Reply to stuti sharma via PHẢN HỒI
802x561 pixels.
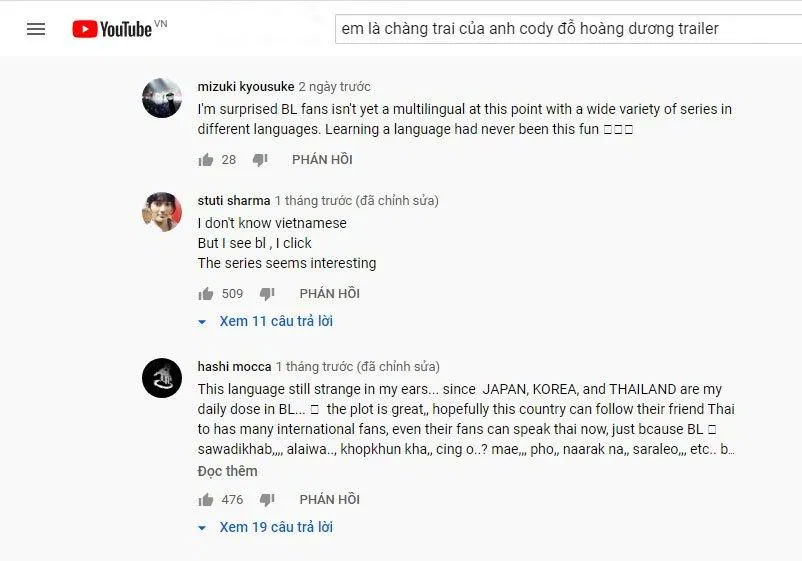329,294
